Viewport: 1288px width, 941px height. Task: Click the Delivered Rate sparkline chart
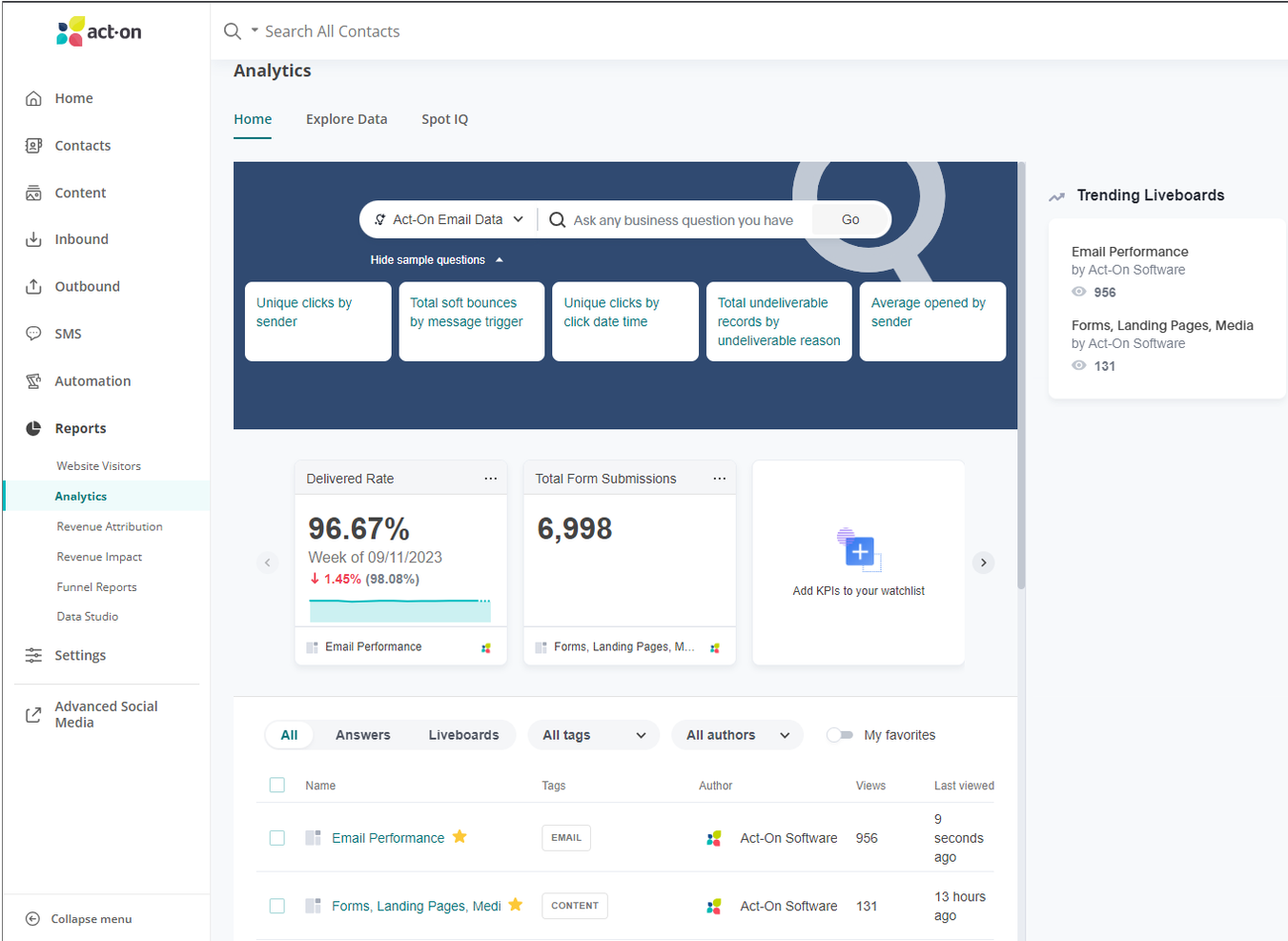[x=399, y=610]
